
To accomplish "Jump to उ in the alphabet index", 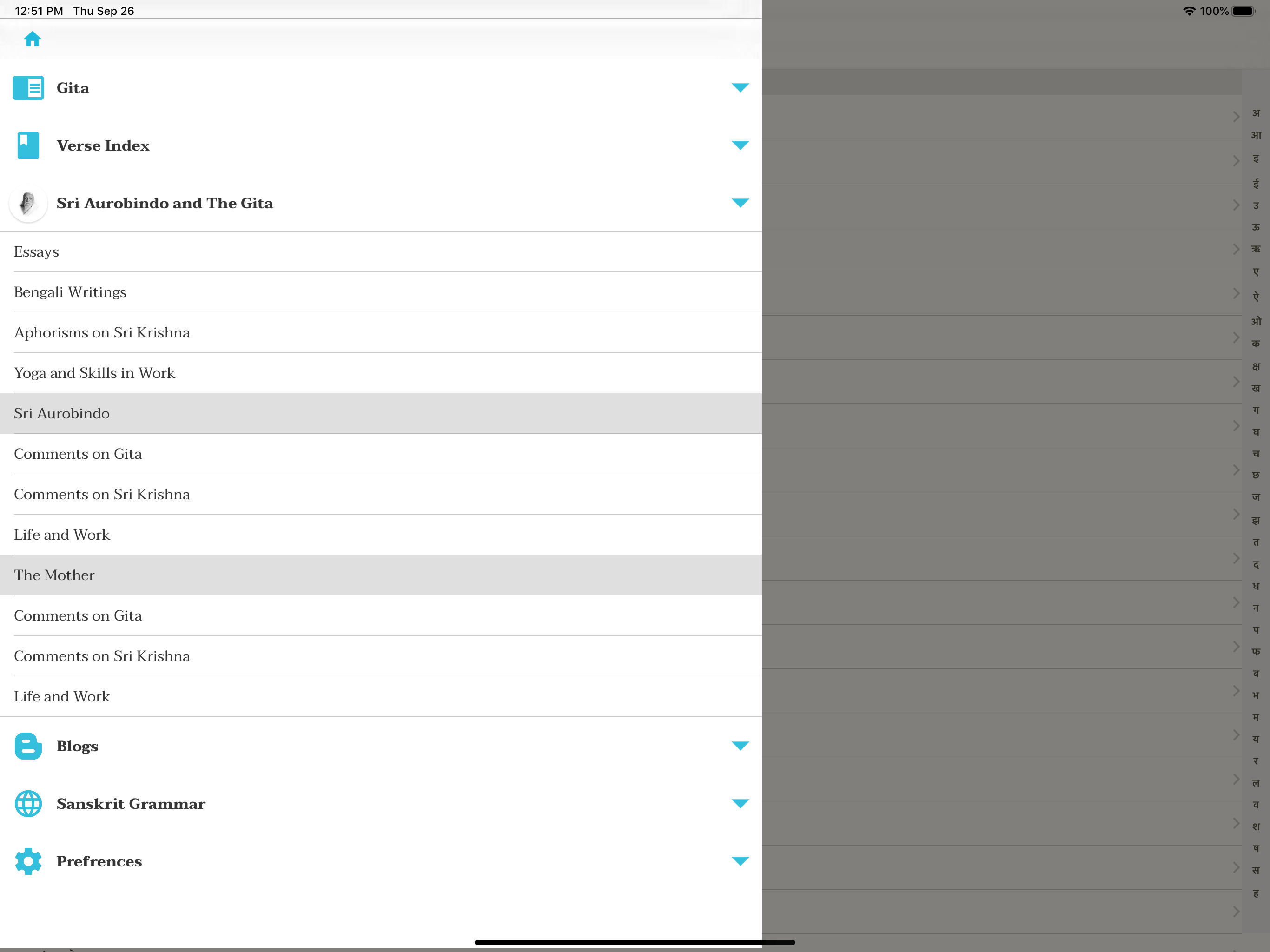I will point(1256,205).
